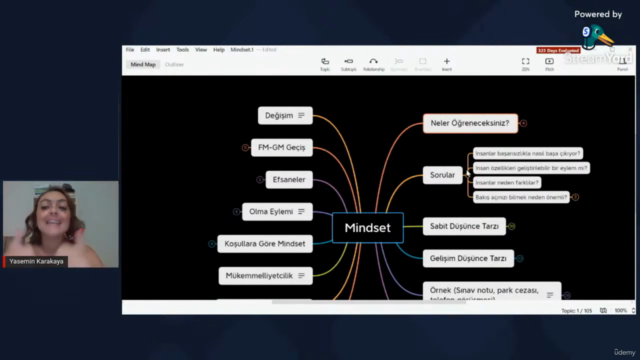Expand the Örnek topic branch
The image size is (640, 360).
click(567, 295)
